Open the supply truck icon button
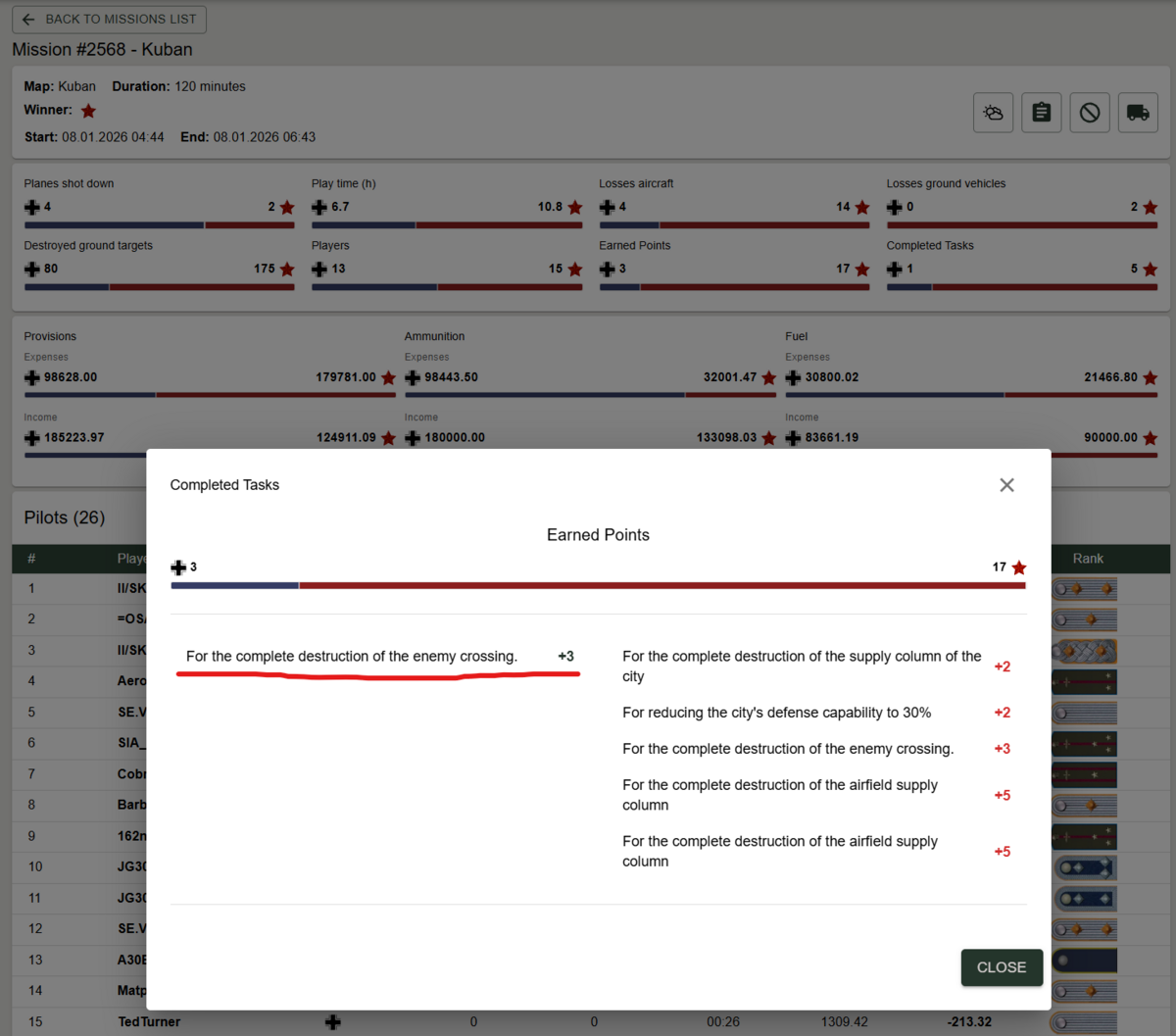This screenshot has width=1176, height=1036. coord(1137,113)
